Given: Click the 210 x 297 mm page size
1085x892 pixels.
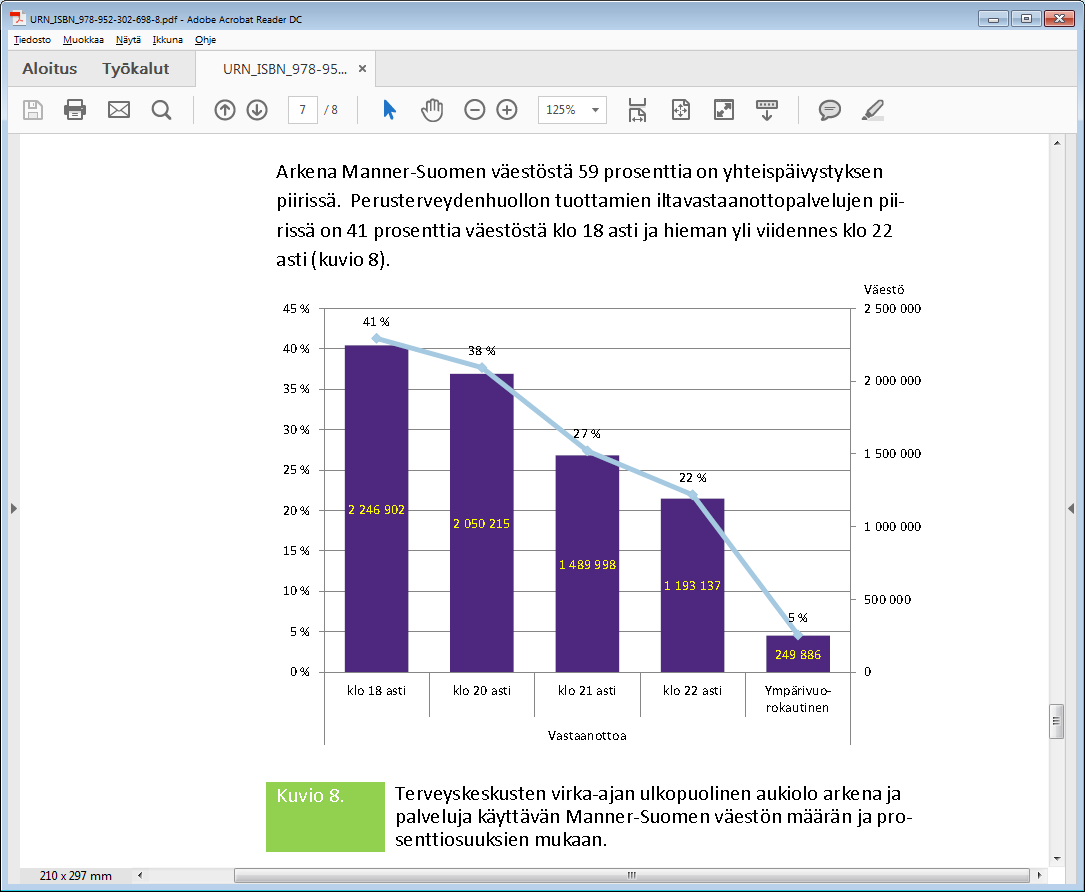Looking at the screenshot, I should pyautogui.click(x=75, y=875).
